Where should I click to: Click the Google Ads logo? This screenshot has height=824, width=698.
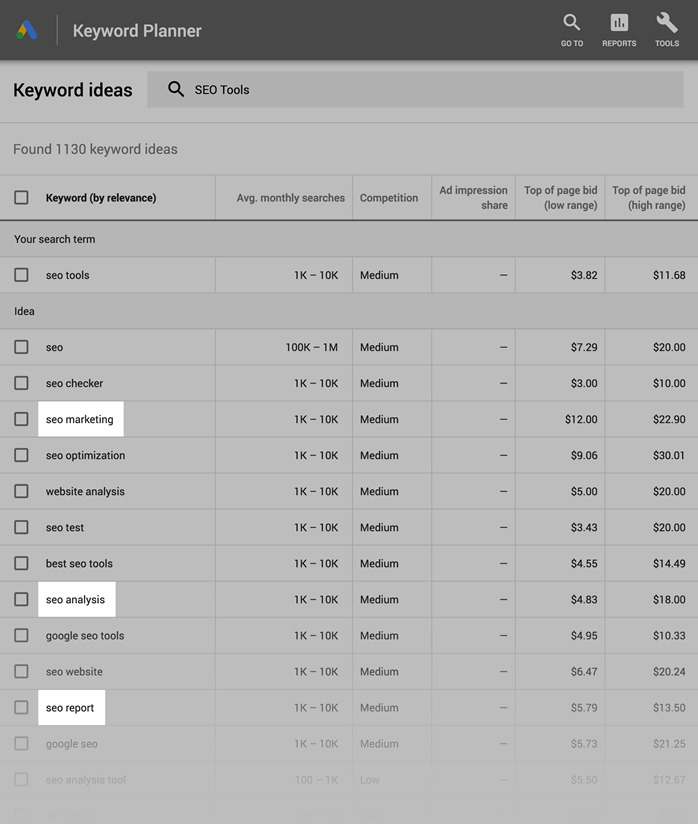click(x=26, y=30)
